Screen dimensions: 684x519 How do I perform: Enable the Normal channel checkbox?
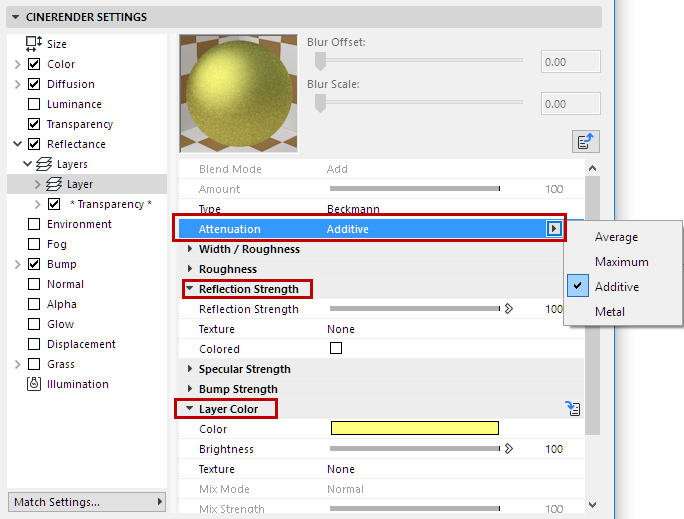pos(34,284)
